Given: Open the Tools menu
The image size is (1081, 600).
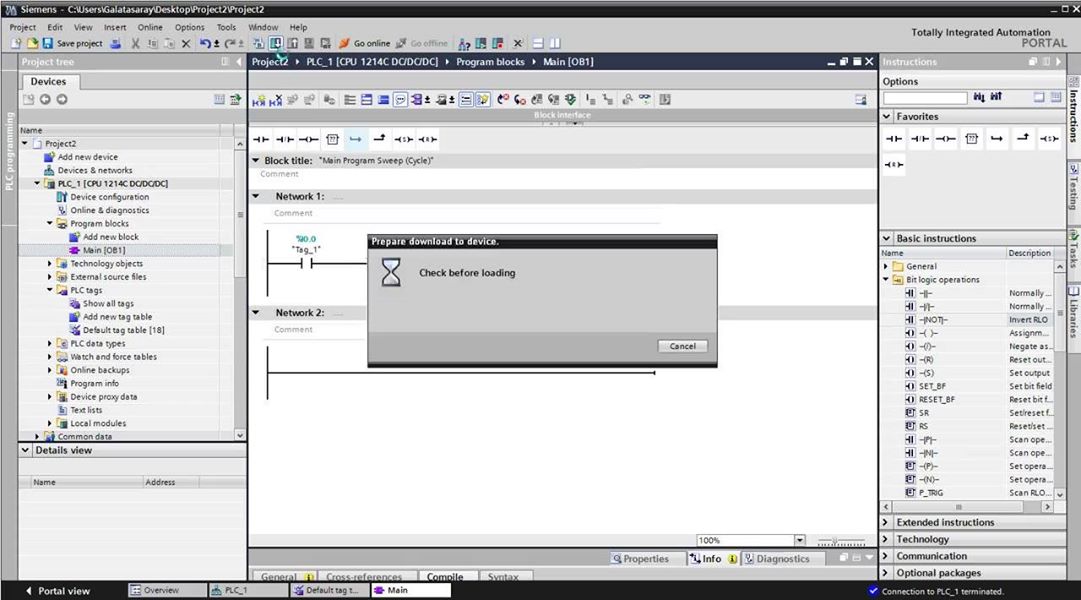Looking at the screenshot, I should pyautogui.click(x=226, y=28).
